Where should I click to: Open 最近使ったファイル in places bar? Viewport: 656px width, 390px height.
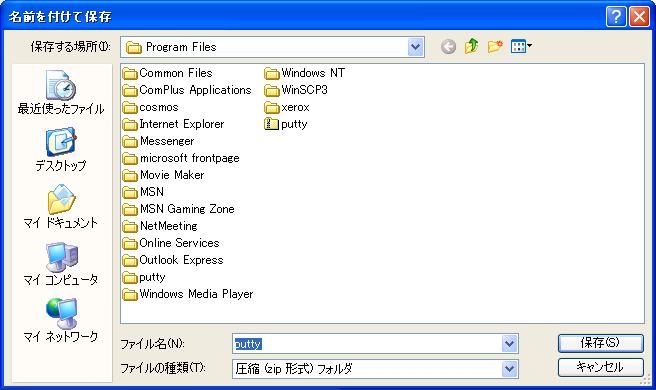click(x=61, y=93)
